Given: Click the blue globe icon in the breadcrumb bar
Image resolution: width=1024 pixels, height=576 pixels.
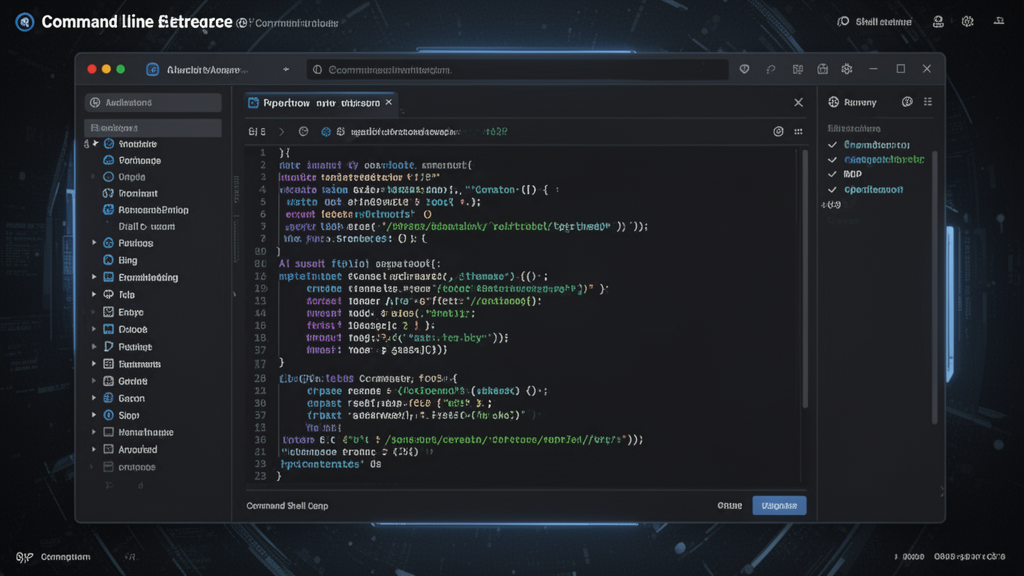Looking at the screenshot, I should click(x=326, y=131).
